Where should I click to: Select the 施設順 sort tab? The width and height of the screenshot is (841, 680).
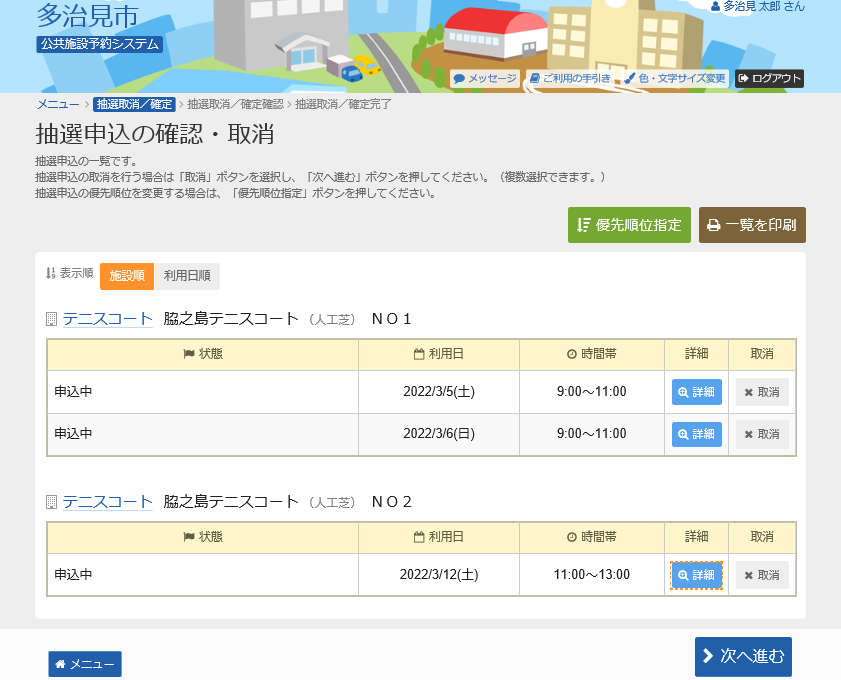tap(127, 276)
